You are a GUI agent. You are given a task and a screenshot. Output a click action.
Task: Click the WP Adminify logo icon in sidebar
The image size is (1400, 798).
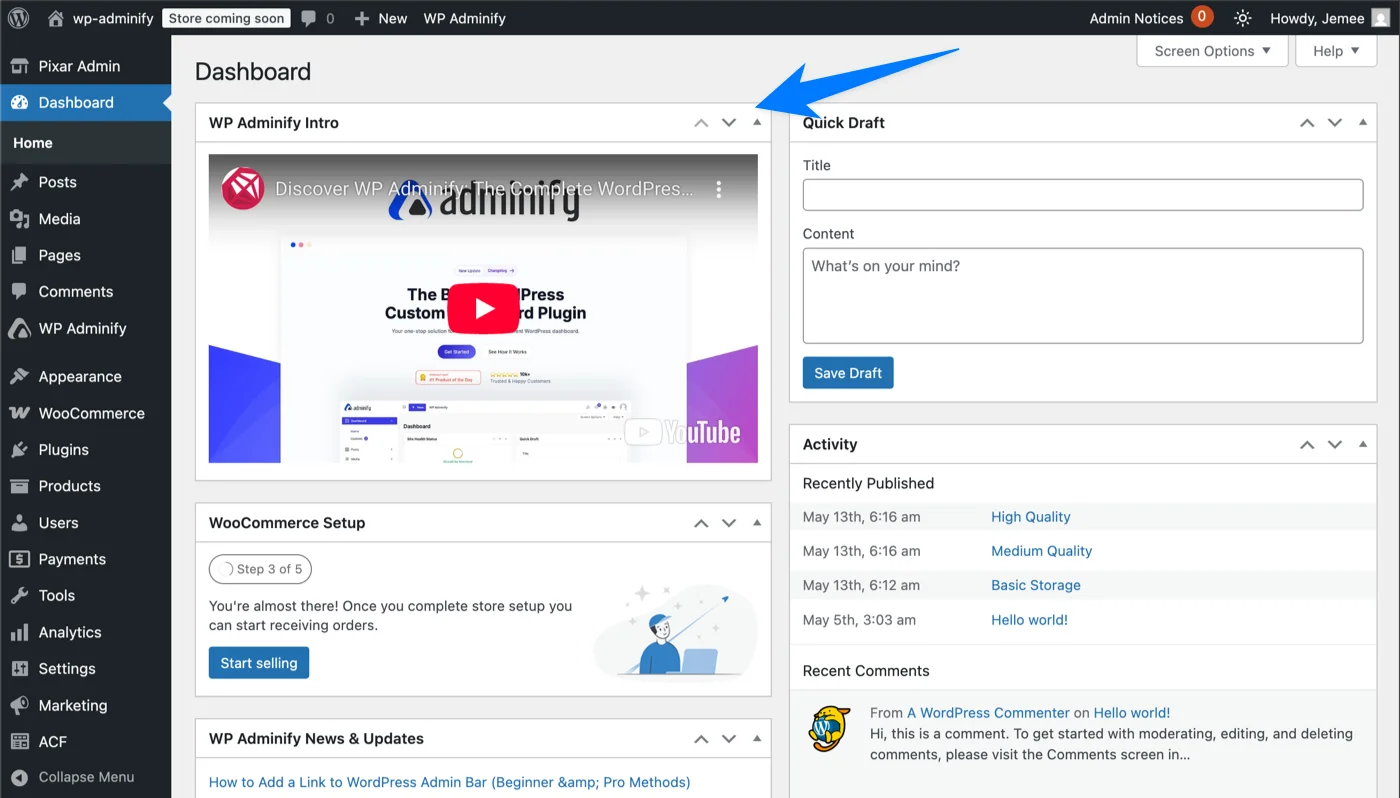19,328
